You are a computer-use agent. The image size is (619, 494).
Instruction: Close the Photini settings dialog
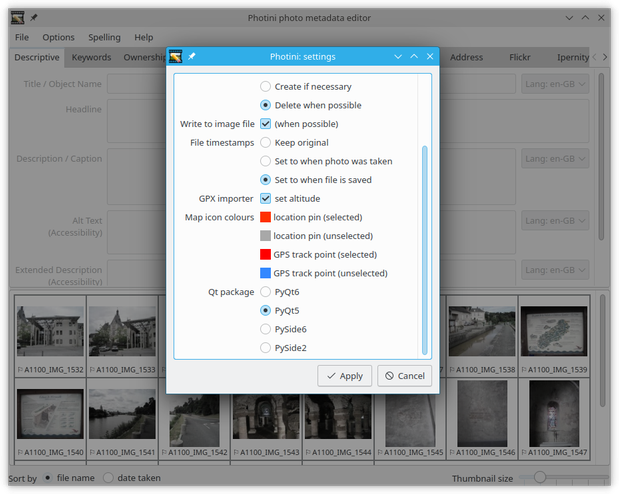point(430,56)
